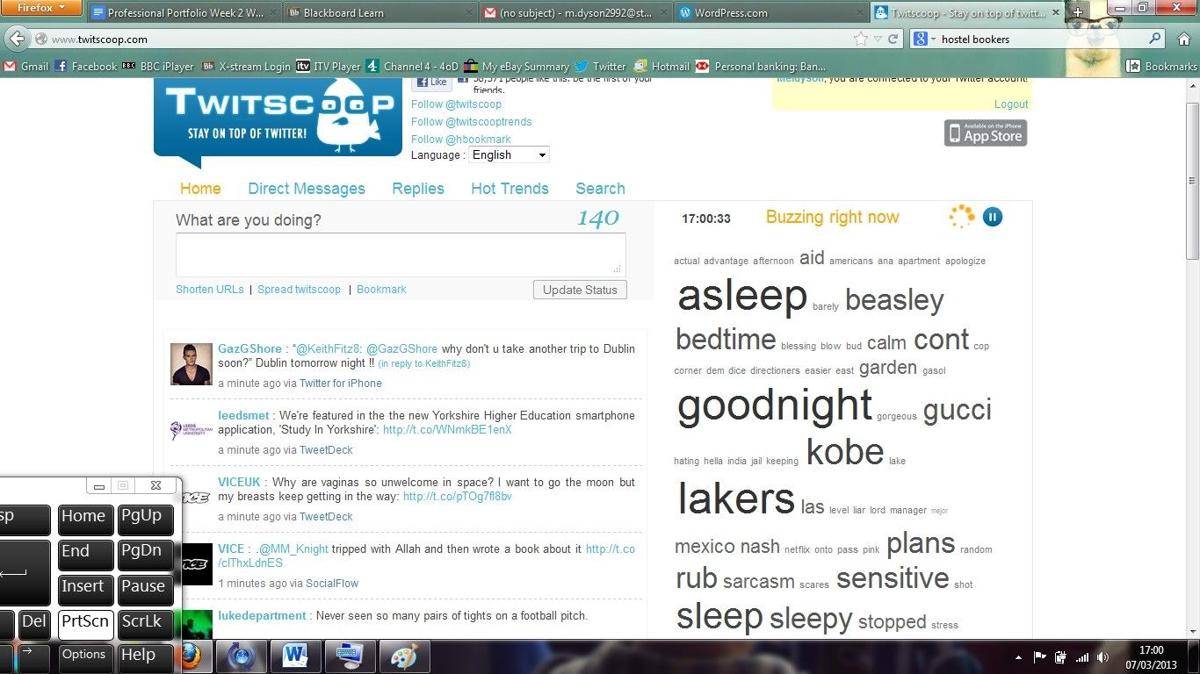Click the VICEUK username link

pos(239,482)
